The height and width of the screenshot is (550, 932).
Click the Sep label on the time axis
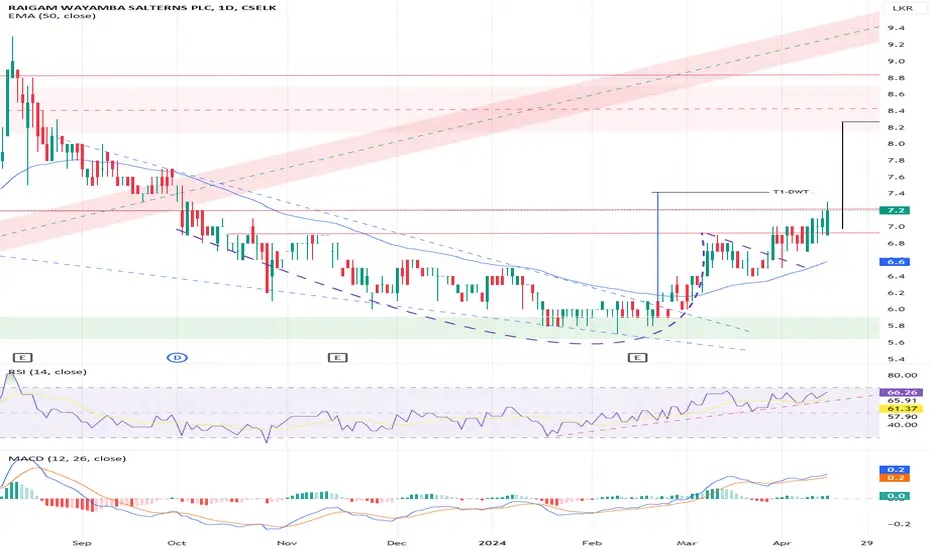pos(81,543)
